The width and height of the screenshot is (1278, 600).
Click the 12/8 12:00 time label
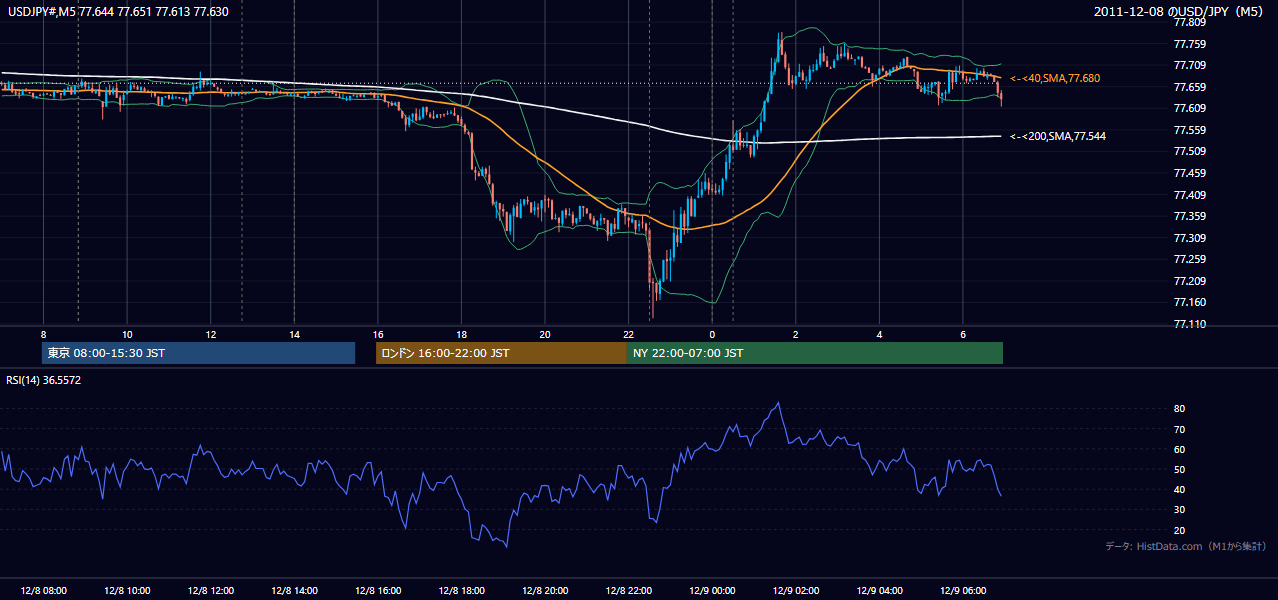[211, 591]
